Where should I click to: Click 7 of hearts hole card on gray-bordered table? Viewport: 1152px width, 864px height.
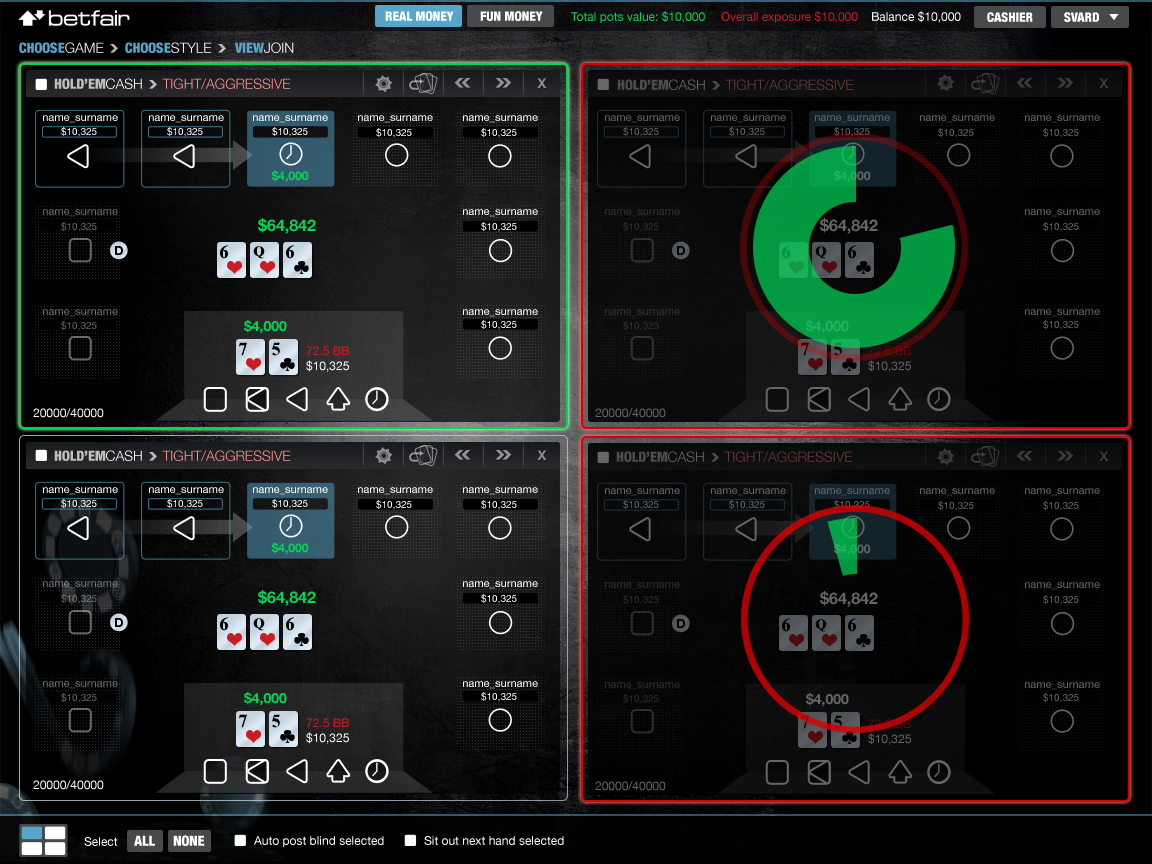coord(251,729)
